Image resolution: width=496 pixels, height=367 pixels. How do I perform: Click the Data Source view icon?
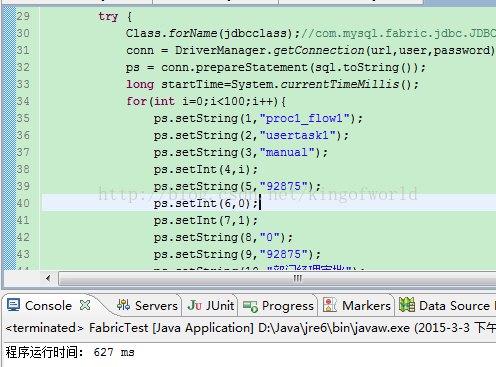coord(407,305)
